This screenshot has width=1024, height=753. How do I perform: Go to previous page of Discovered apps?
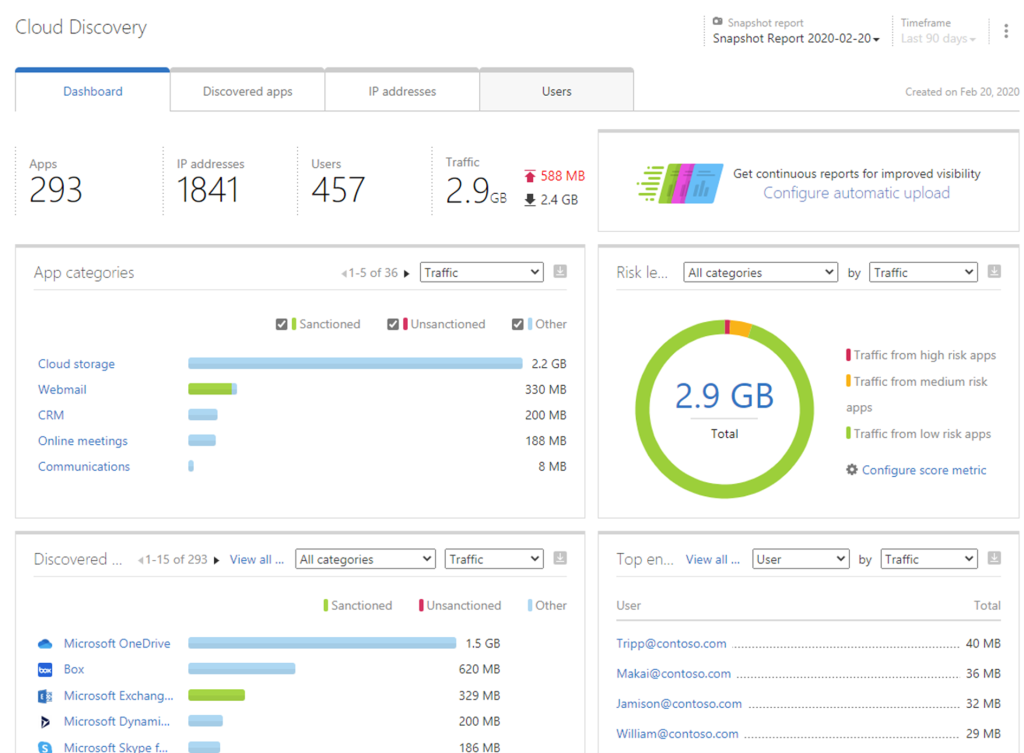click(140, 560)
